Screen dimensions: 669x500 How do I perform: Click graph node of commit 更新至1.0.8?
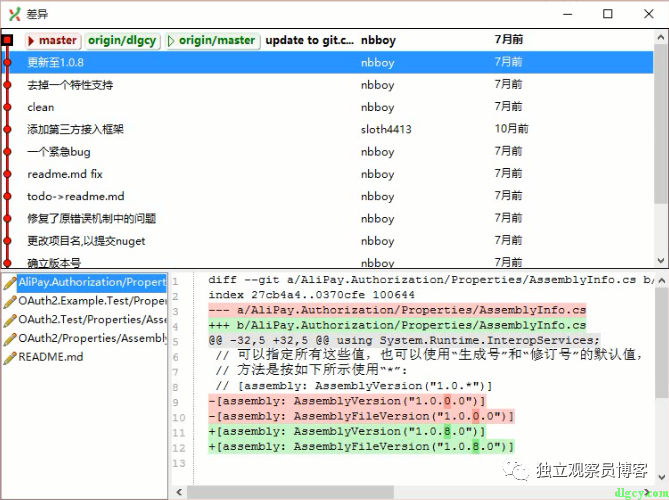7,62
